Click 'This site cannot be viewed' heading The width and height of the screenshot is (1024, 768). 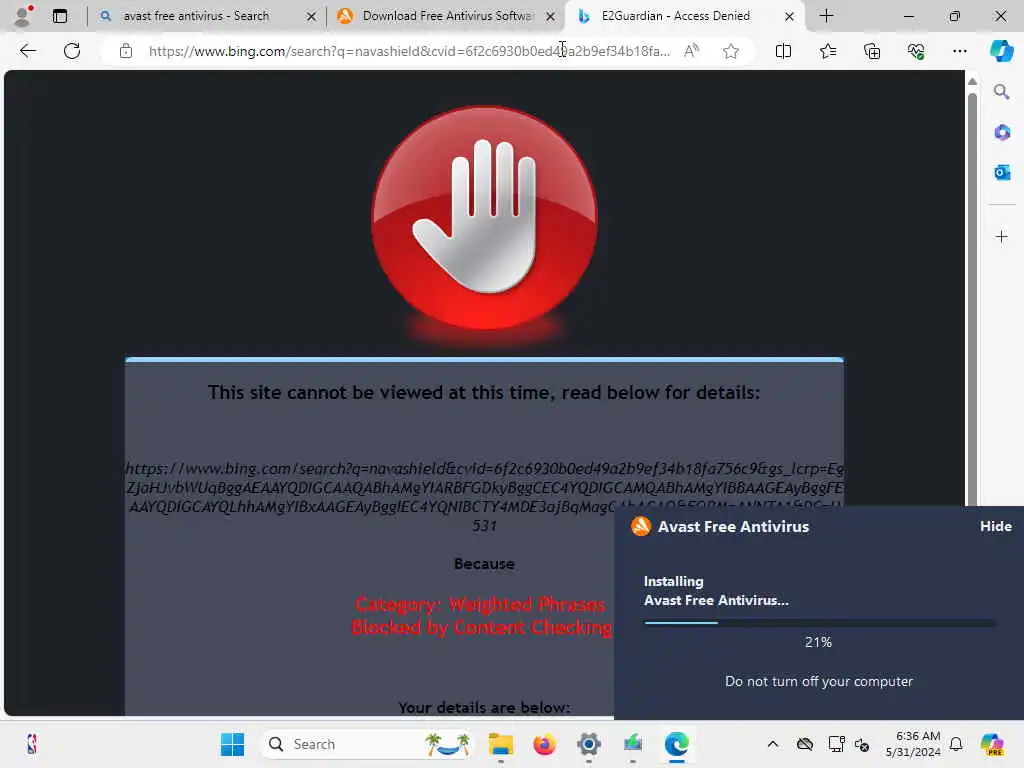[x=484, y=392]
